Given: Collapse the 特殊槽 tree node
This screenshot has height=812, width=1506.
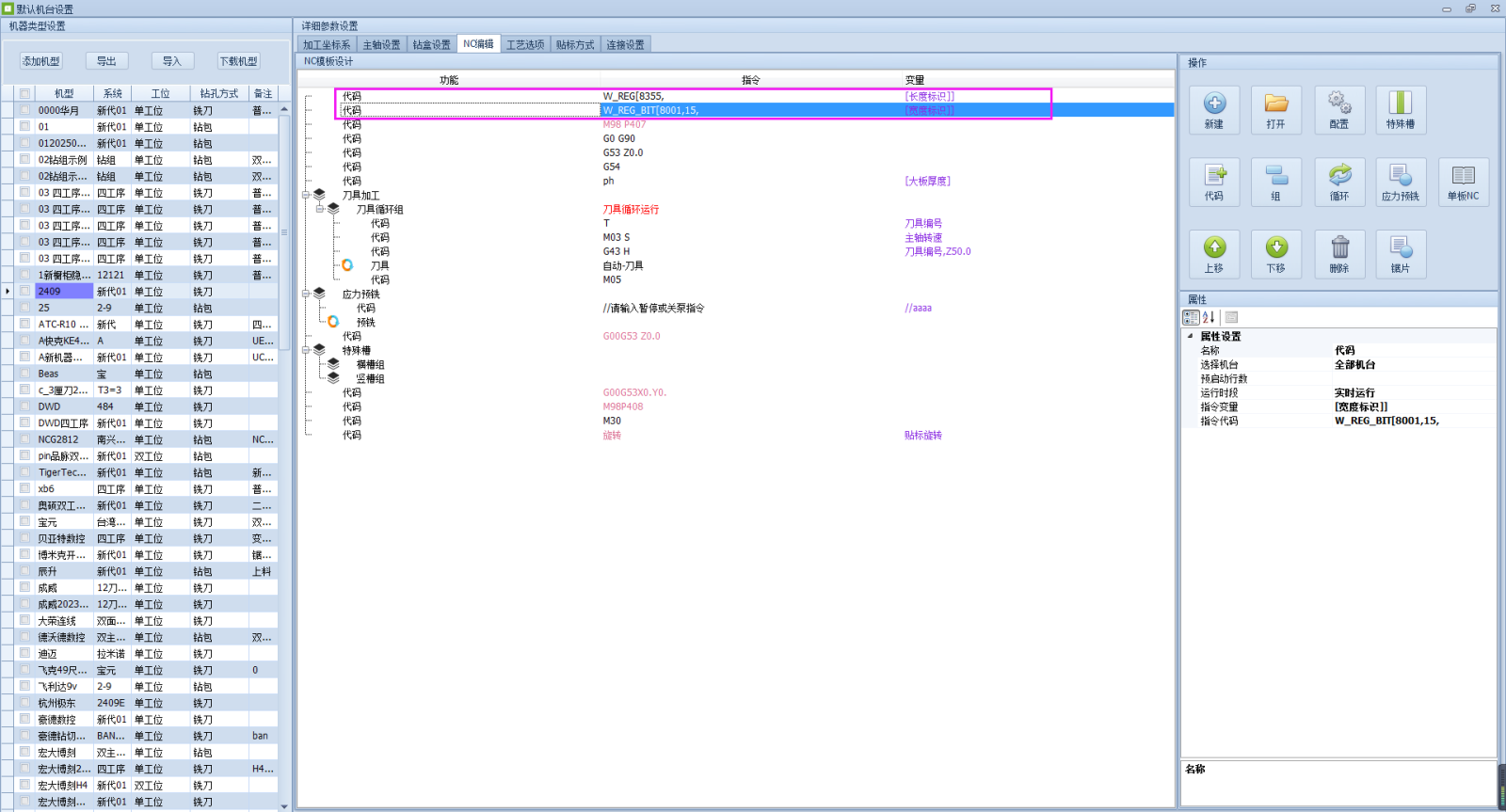Looking at the screenshot, I should [x=306, y=350].
